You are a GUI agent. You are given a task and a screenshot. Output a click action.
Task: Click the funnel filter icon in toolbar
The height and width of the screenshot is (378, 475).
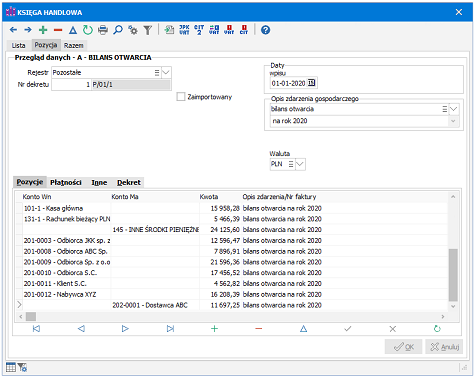point(148,30)
